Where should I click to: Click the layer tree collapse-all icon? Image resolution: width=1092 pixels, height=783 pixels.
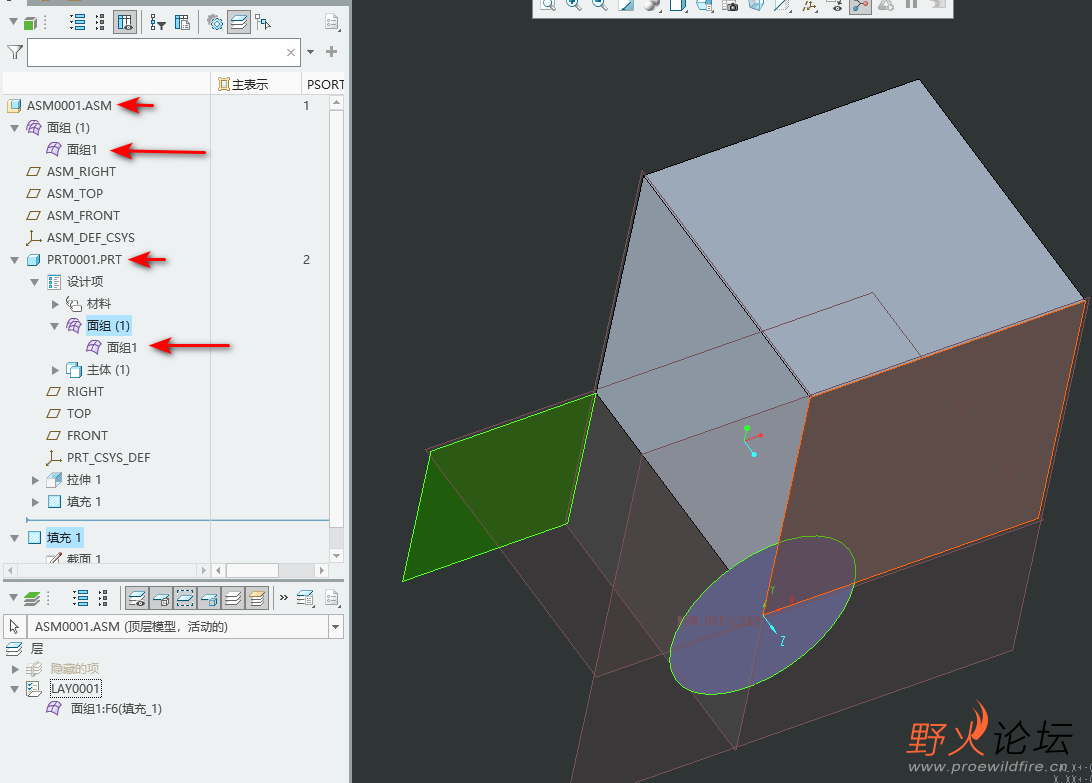103,598
